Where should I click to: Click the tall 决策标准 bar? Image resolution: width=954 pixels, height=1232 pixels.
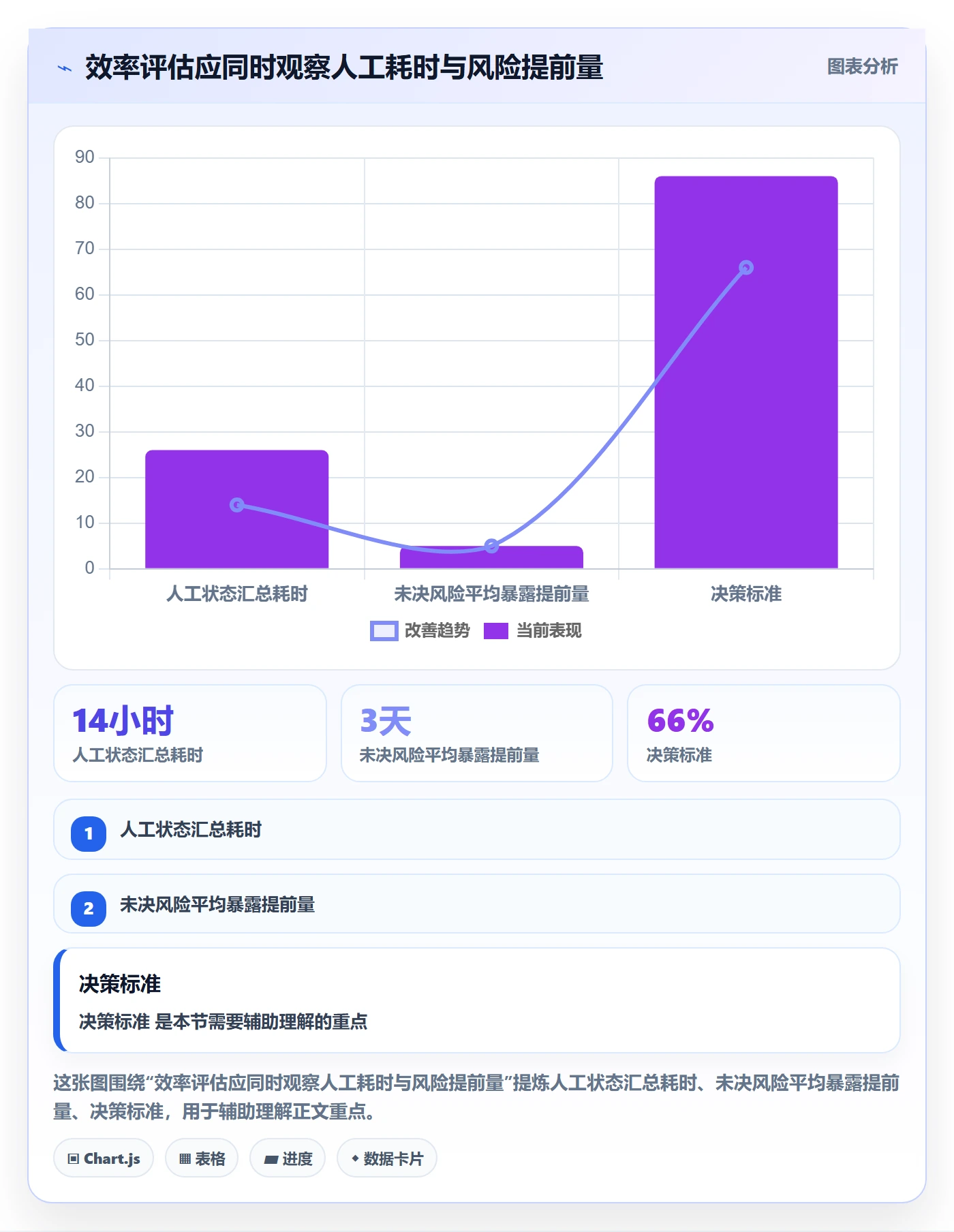(x=746, y=372)
